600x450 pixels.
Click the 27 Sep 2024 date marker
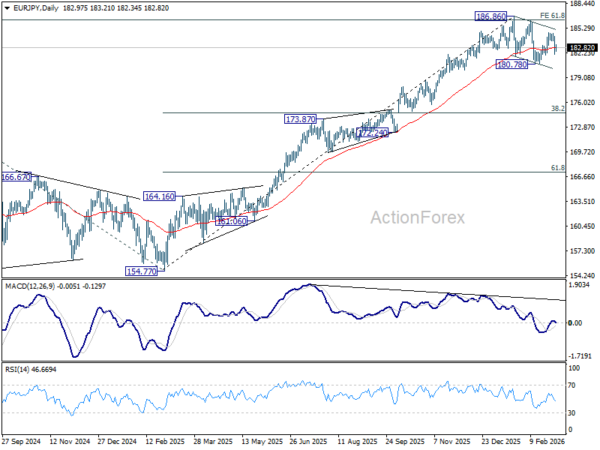click(21, 441)
